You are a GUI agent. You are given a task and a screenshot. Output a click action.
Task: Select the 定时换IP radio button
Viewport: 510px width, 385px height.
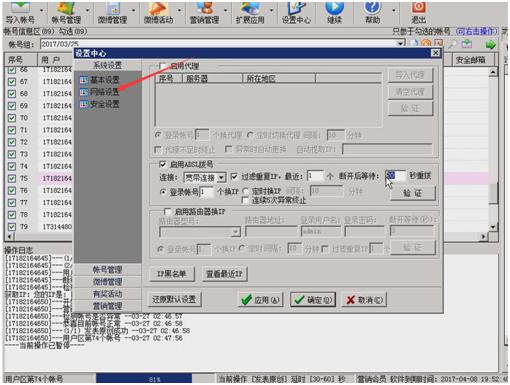(x=246, y=191)
